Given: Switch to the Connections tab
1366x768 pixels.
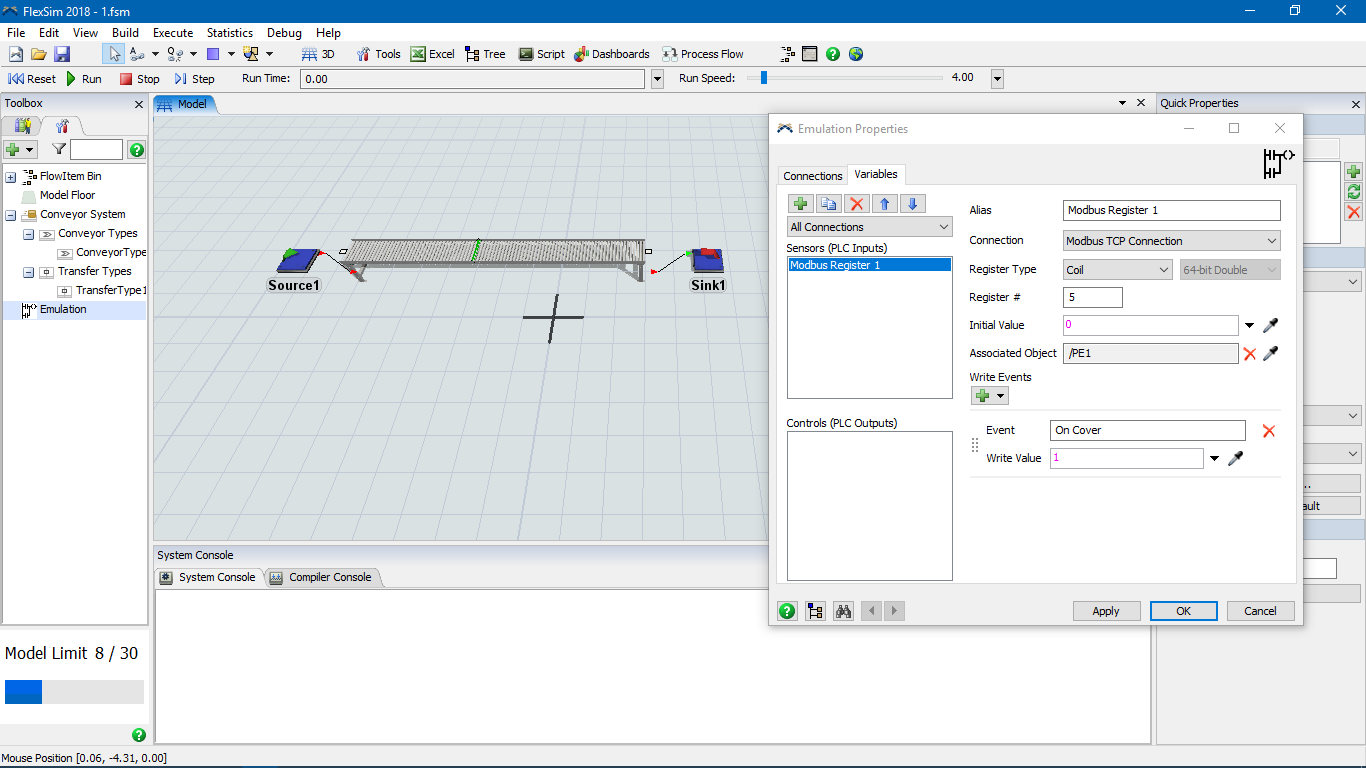Looking at the screenshot, I should [x=812, y=176].
